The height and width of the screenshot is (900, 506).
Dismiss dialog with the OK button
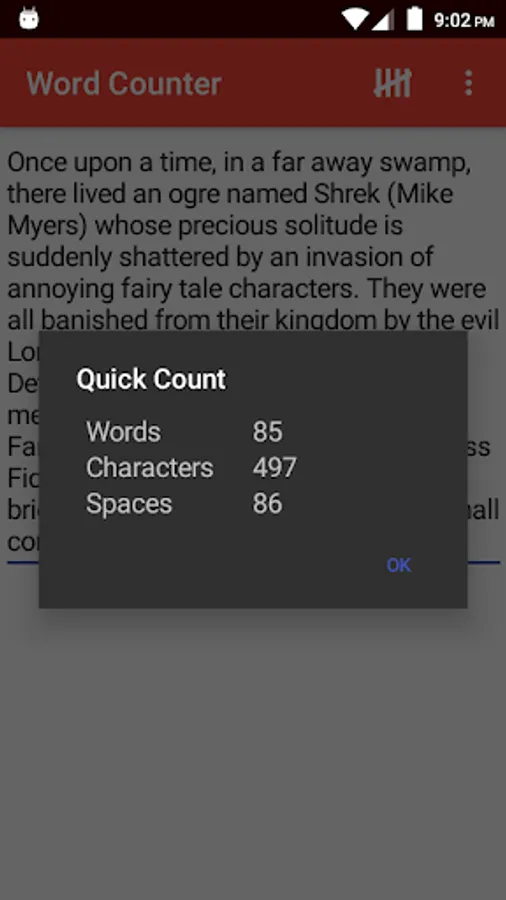click(x=399, y=565)
